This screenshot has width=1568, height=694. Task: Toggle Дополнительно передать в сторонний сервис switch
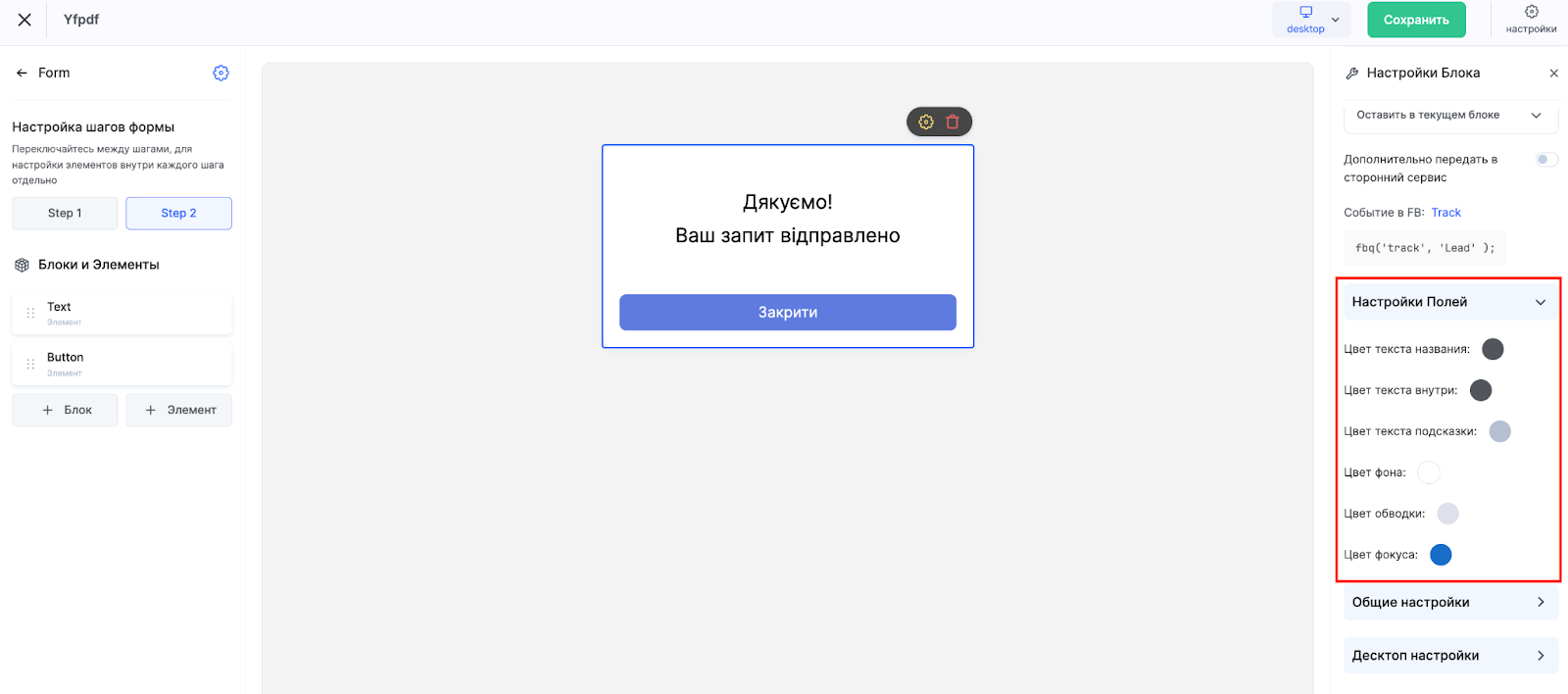(1546, 160)
